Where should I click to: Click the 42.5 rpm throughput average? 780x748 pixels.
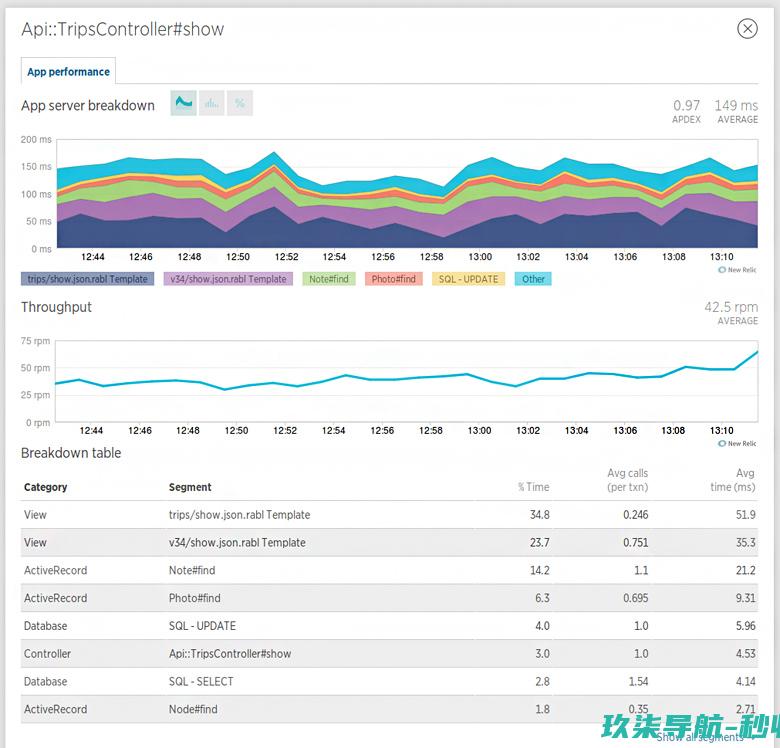click(731, 307)
